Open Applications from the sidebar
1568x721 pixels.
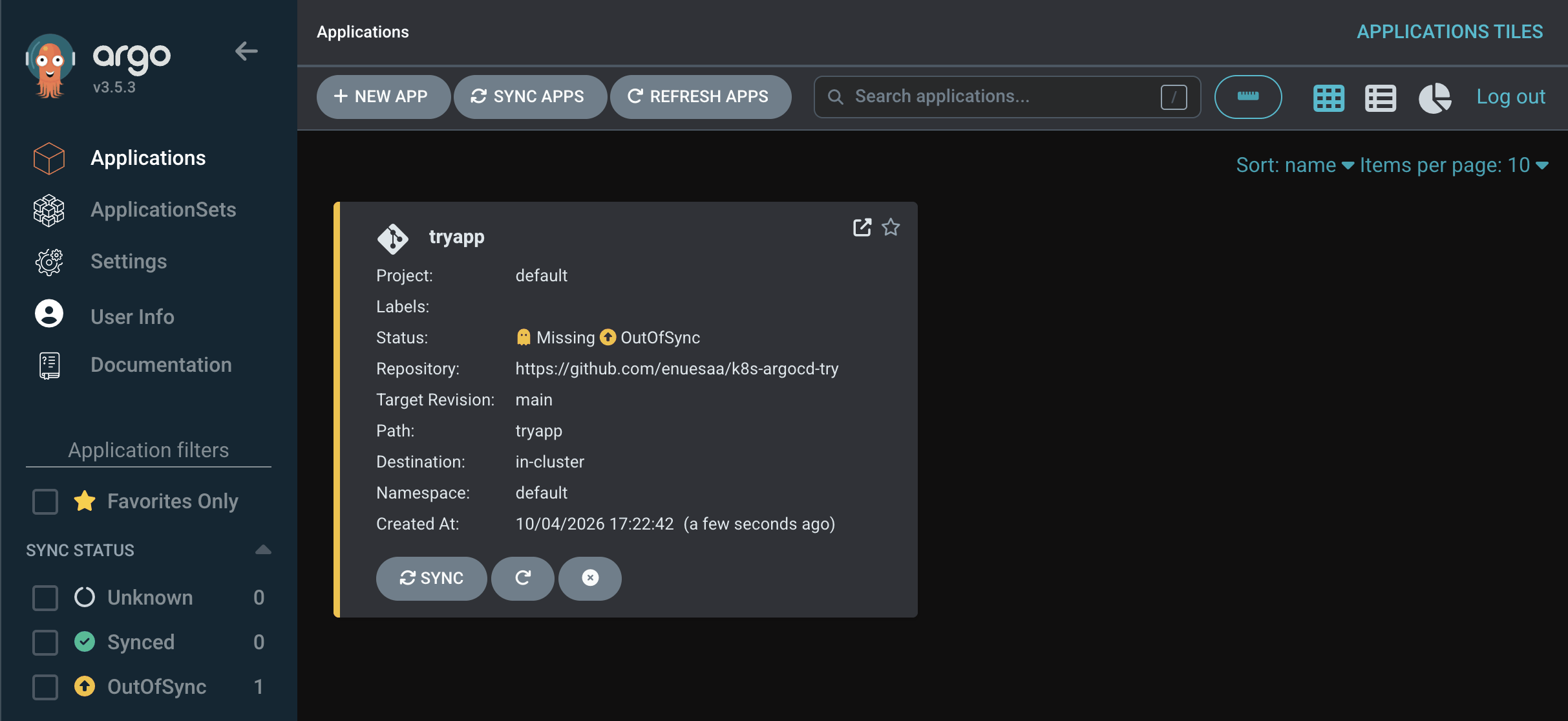tap(148, 158)
